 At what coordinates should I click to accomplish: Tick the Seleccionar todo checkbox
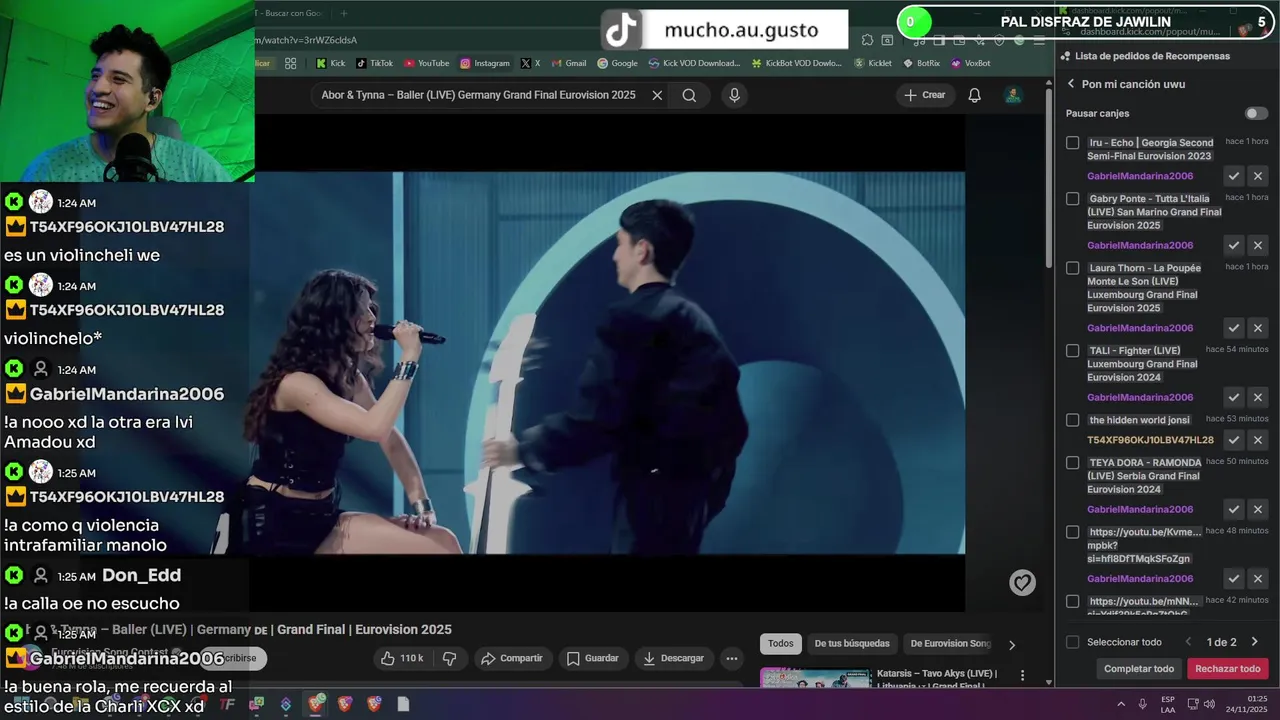[1072, 642]
